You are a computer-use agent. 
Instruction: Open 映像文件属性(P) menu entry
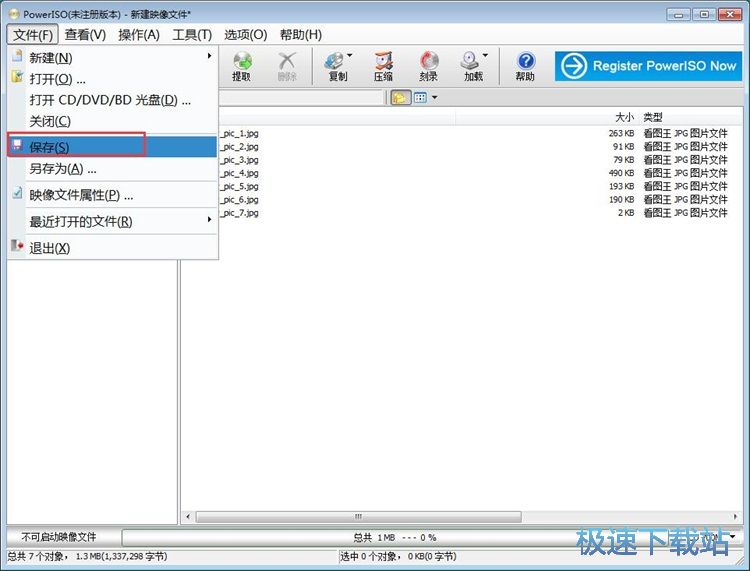coord(112,195)
